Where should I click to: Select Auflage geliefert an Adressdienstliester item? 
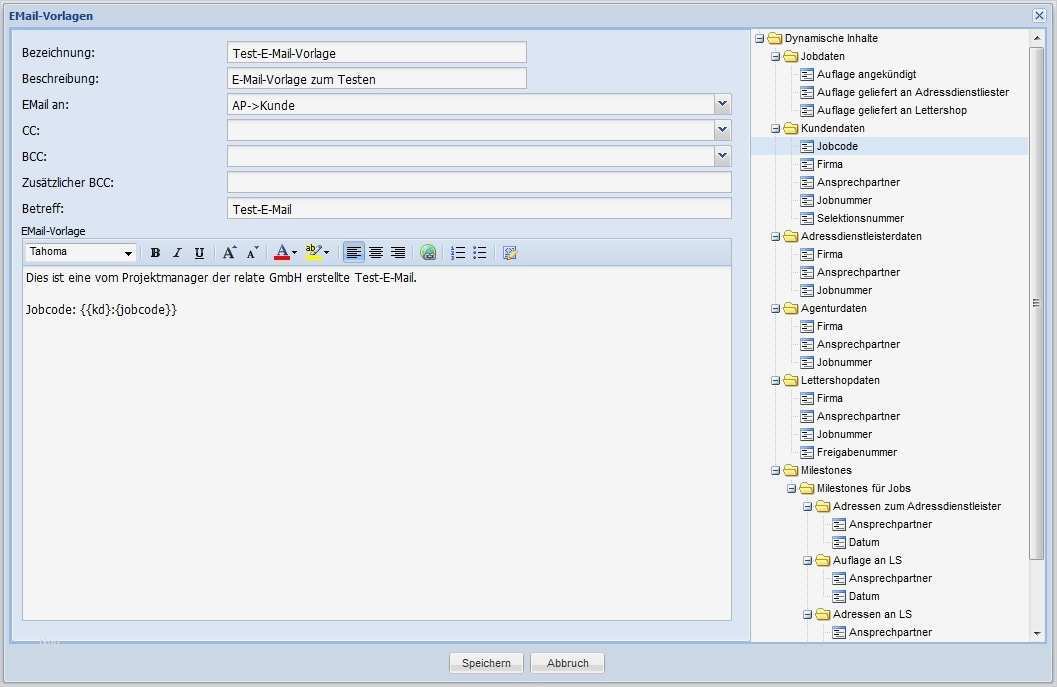pos(913,92)
